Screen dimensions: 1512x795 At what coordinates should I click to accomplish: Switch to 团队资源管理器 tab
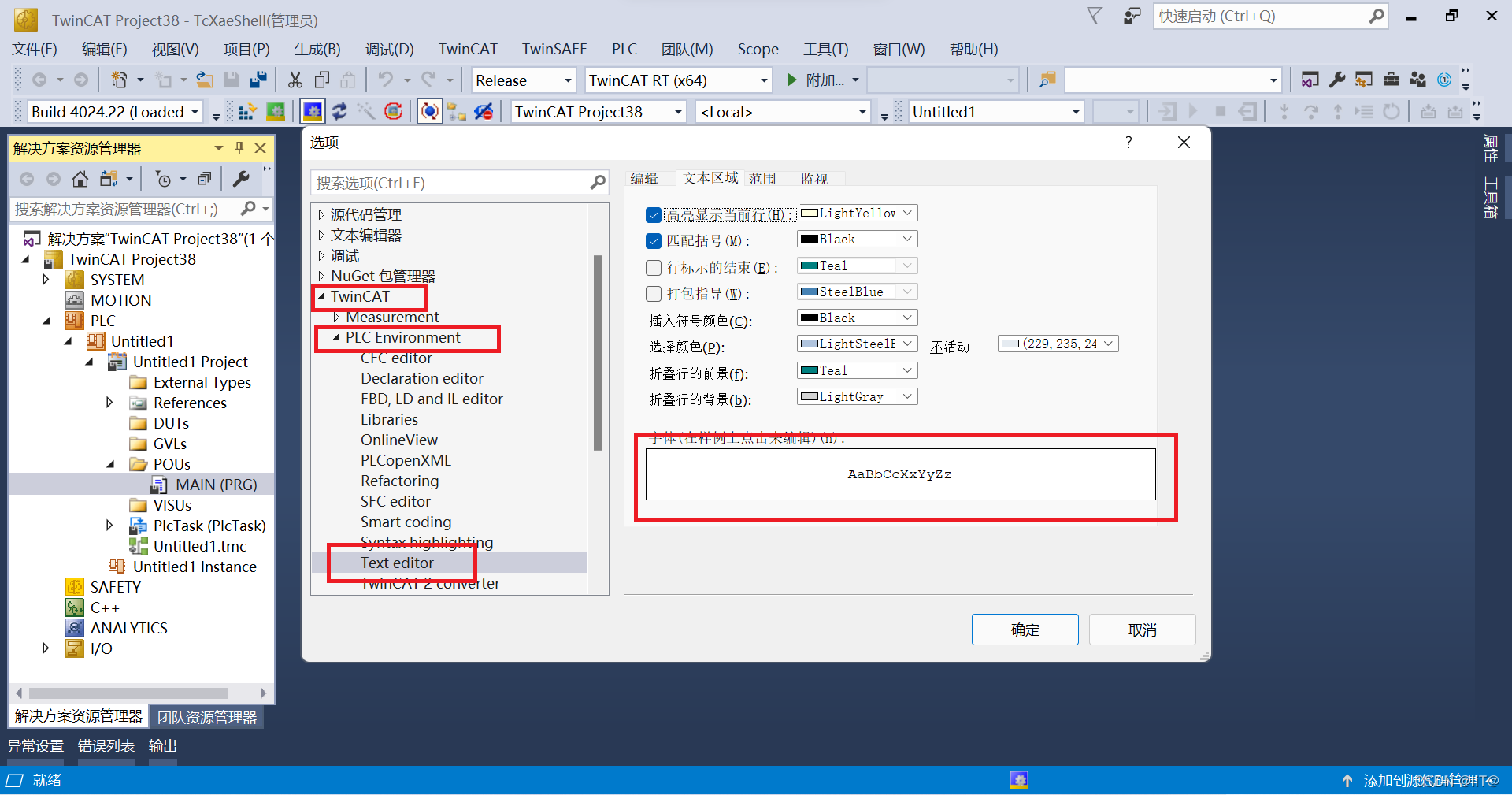pos(207,717)
